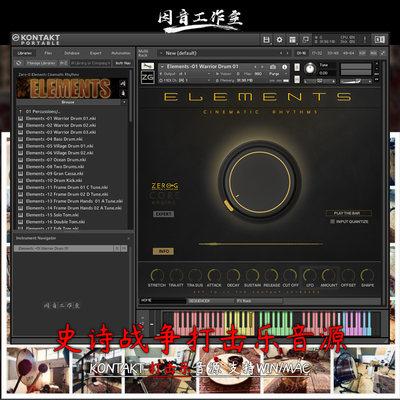The width and height of the screenshot is (400, 400).
Task: Switch to the Expert tab
Action: [95, 53]
